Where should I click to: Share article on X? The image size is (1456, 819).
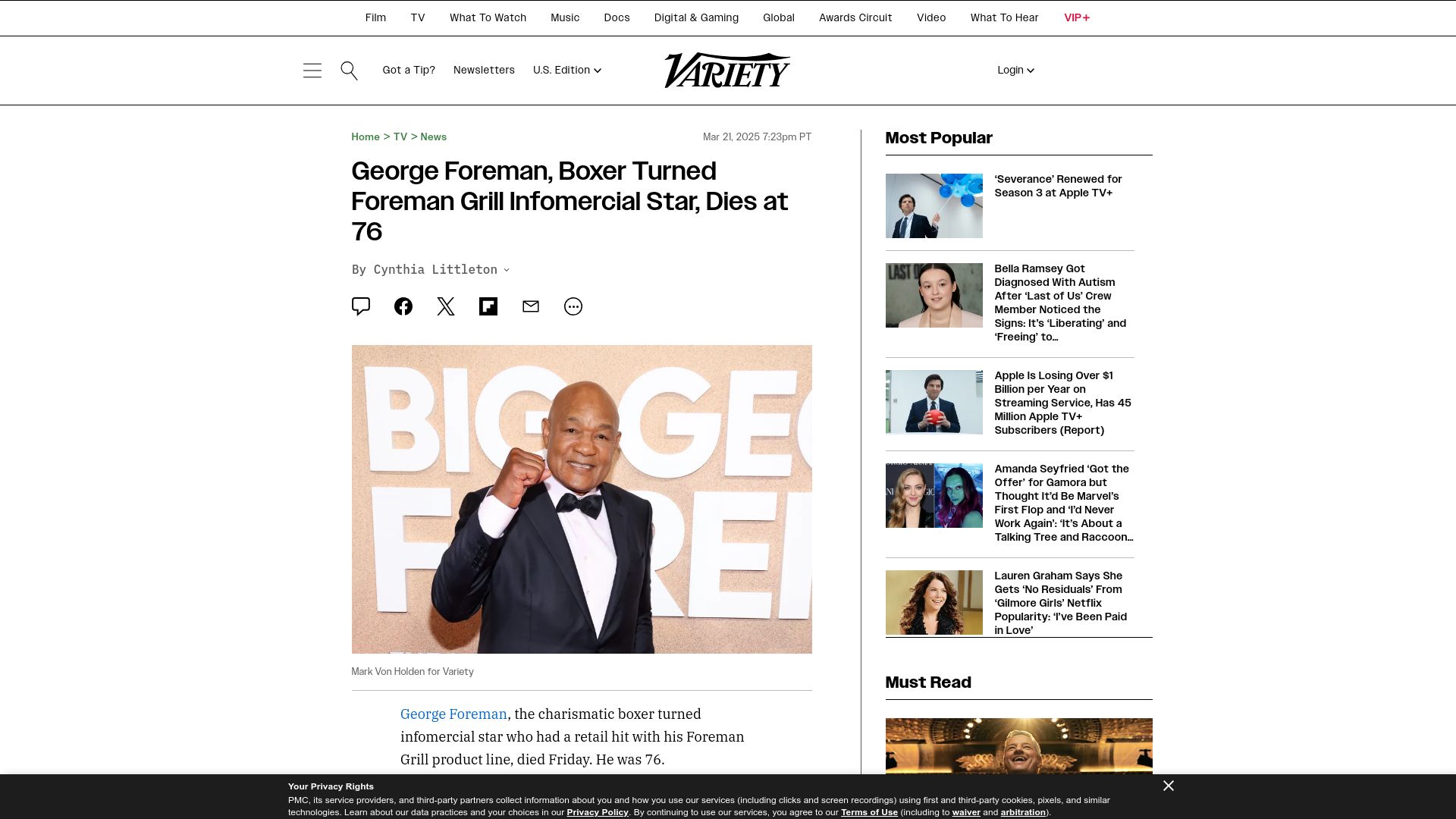[446, 306]
